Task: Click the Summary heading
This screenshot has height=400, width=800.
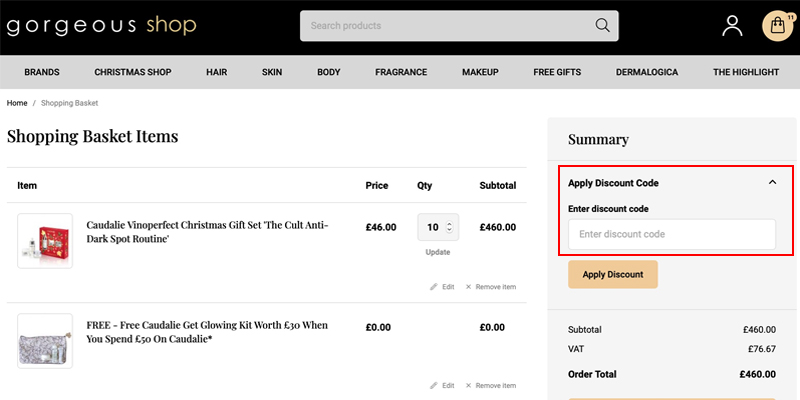Action: pyautogui.click(x=598, y=139)
